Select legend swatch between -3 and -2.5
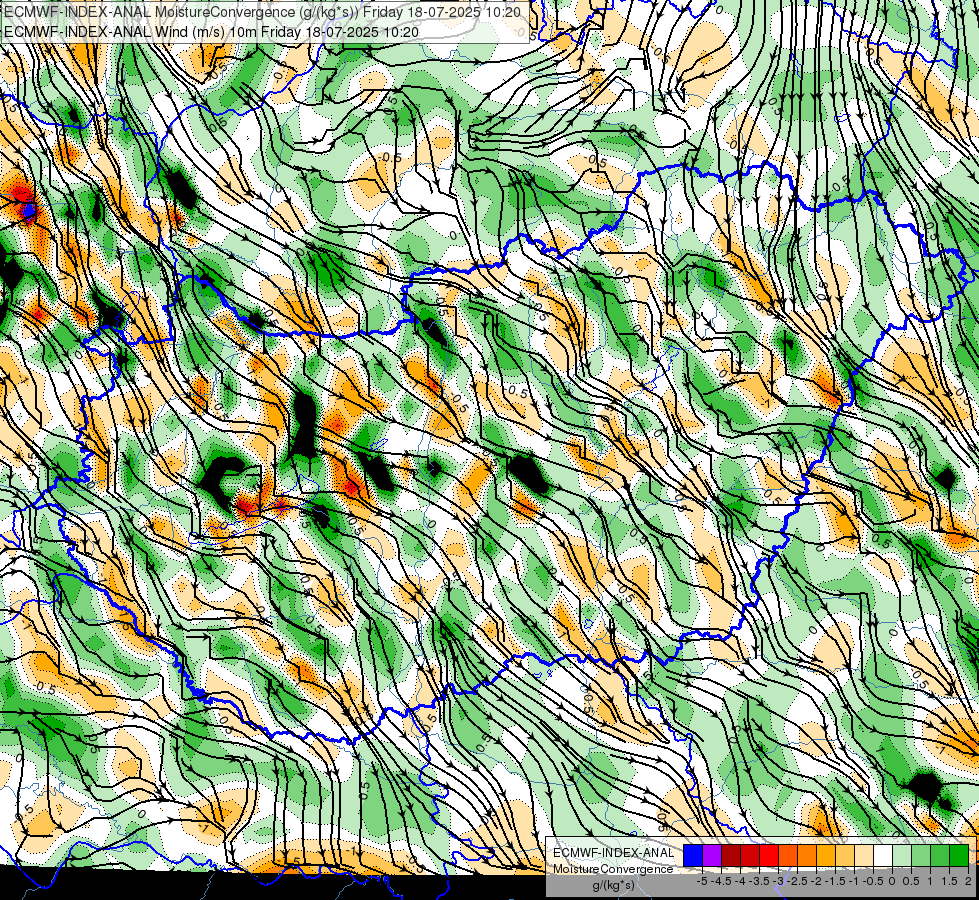The width and height of the screenshot is (979, 900). point(788,855)
